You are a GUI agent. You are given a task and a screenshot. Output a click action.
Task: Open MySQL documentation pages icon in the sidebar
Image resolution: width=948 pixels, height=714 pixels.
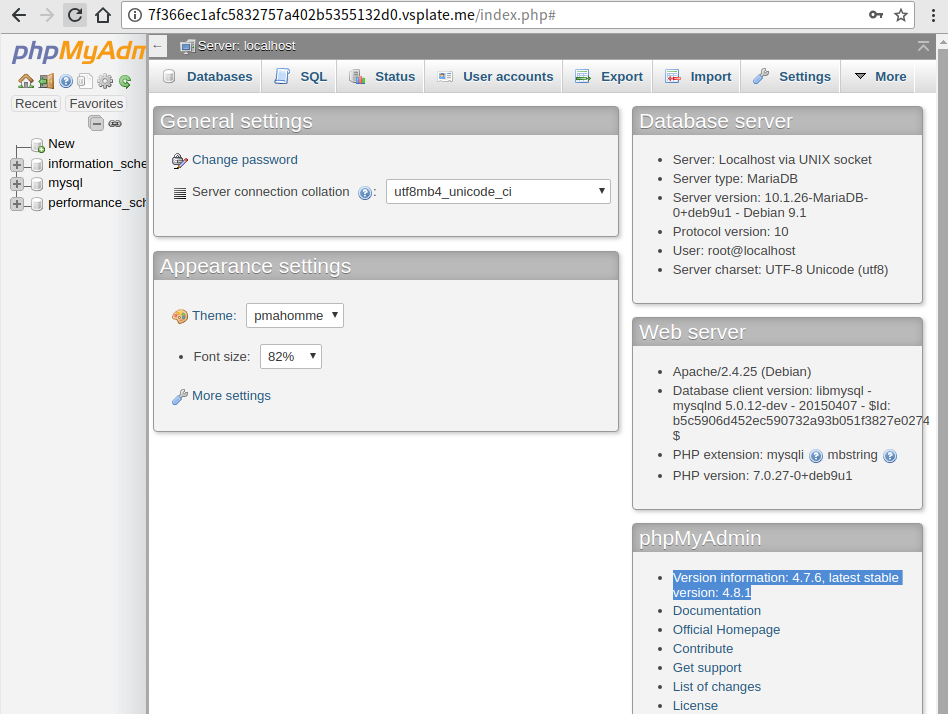click(x=85, y=81)
